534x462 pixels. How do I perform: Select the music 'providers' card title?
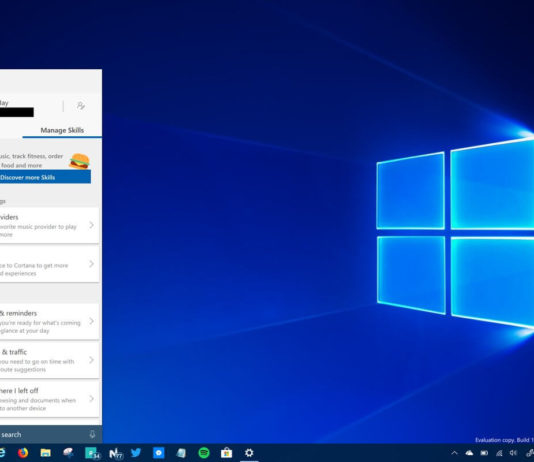[9, 217]
